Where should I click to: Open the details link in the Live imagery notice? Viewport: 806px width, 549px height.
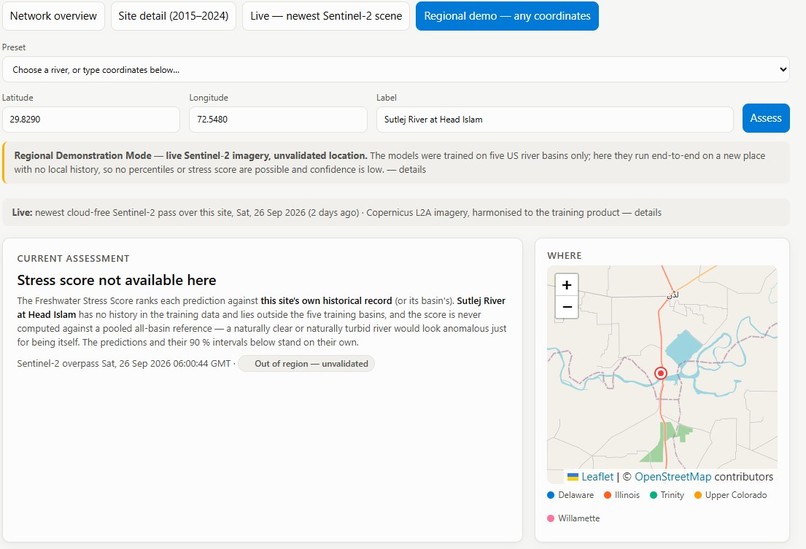point(647,213)
